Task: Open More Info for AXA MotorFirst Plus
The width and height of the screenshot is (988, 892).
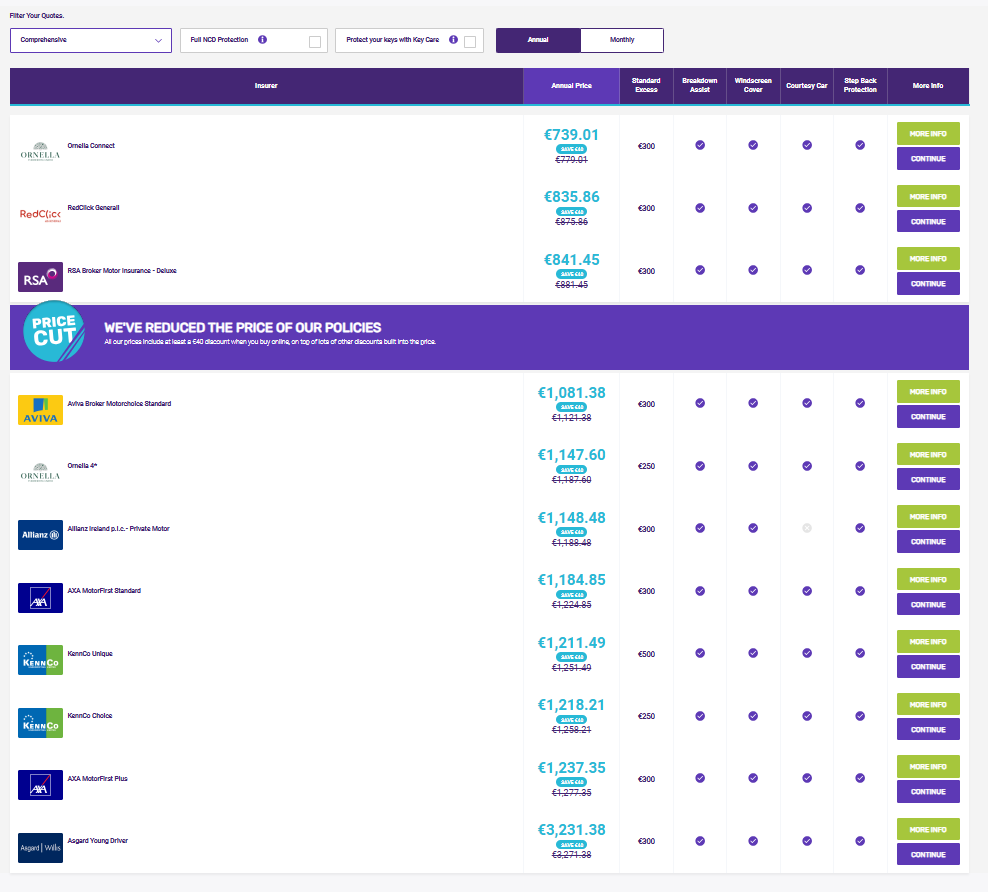Action: click(928, 767)
